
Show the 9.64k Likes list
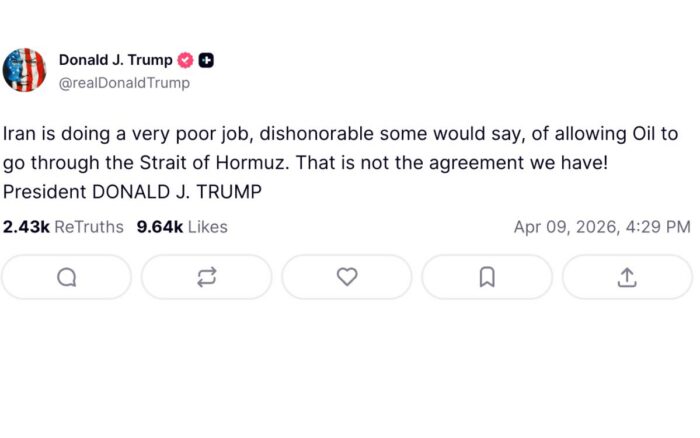coord(182,227)
